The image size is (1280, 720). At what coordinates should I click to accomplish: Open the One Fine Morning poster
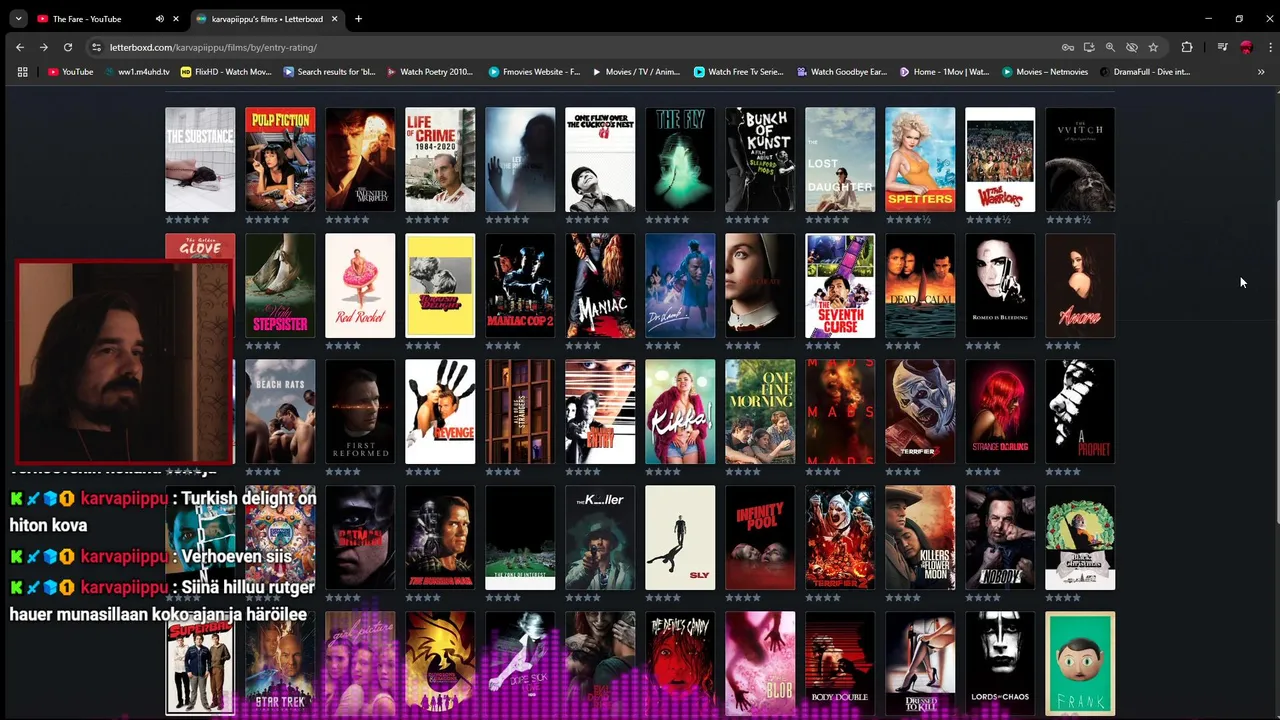click(760, 412)
